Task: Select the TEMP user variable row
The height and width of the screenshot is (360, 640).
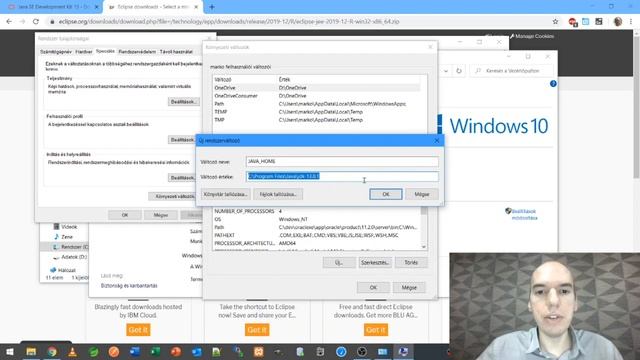Action: click(316, 112)
